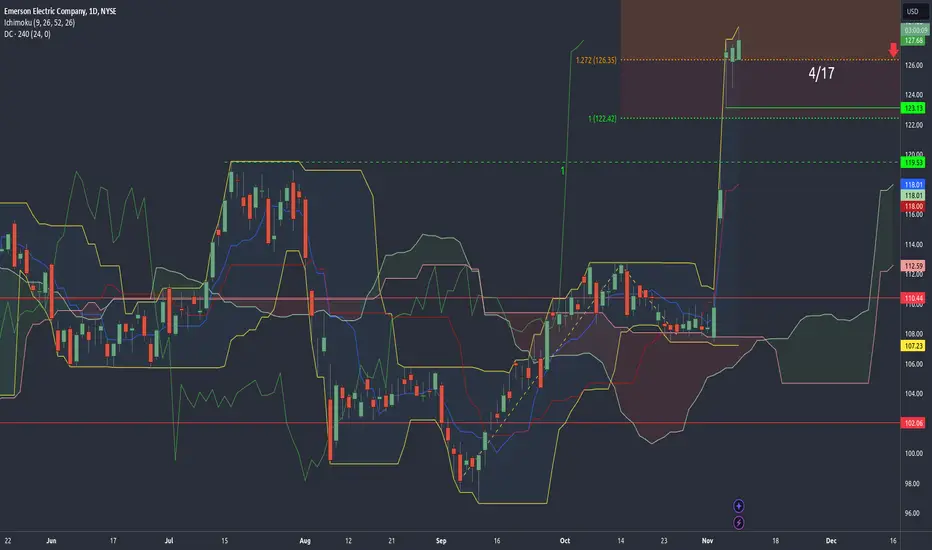Image resolution: width=932 pixels, height=550 pixels.
Task: Open the USD currency selector
Action: (x=913, y=11)
